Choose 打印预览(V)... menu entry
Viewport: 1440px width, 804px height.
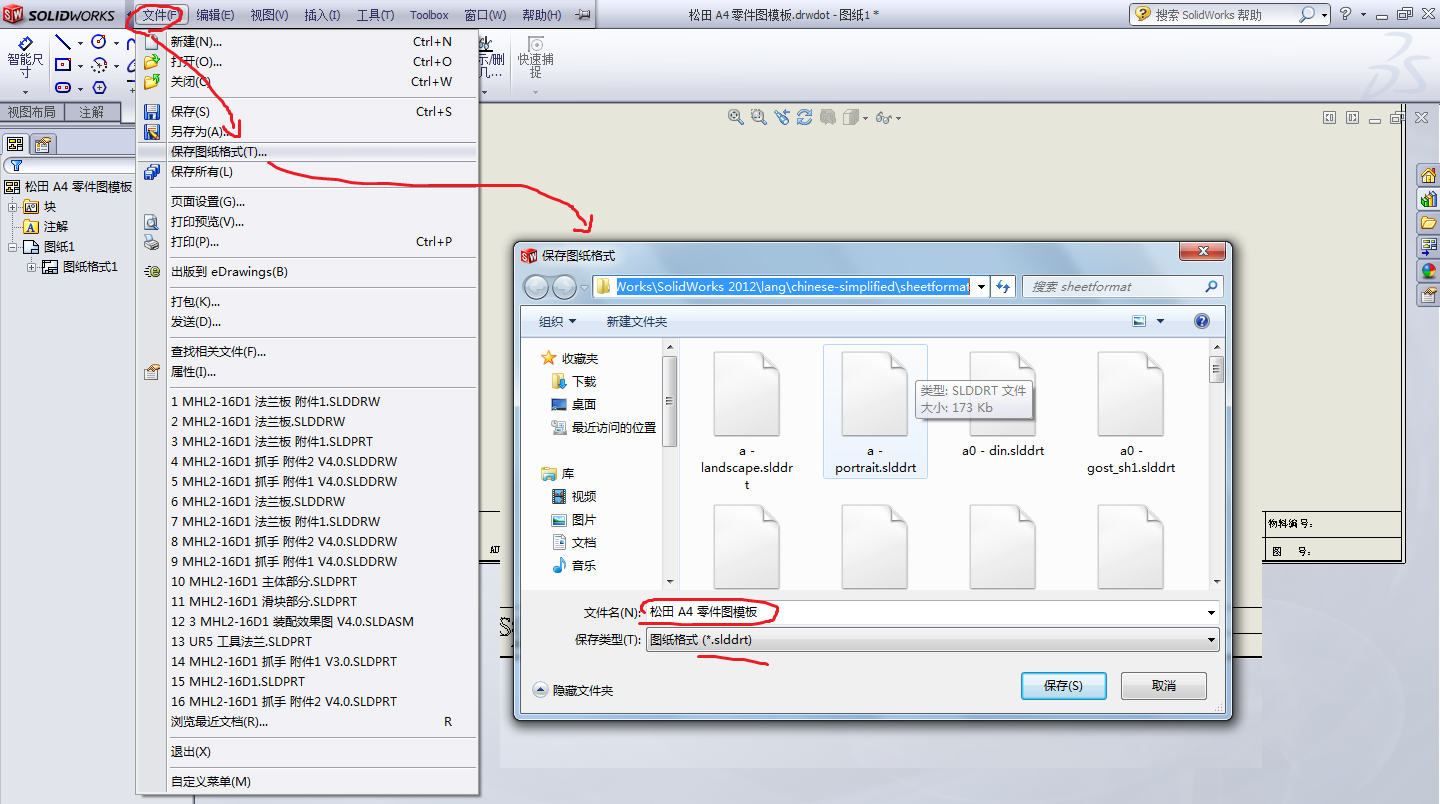[308, 222]
